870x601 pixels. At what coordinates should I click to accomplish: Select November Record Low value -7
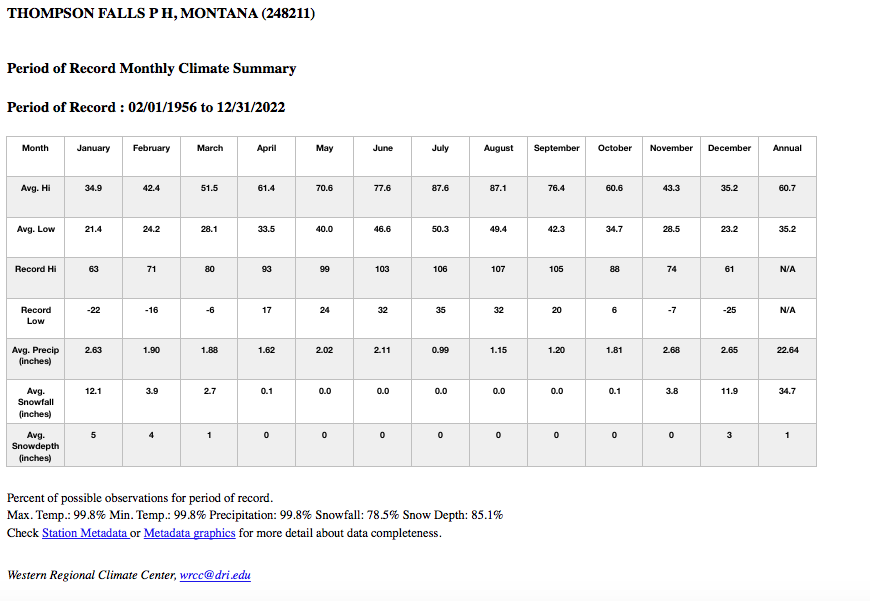tap(671, 310)
